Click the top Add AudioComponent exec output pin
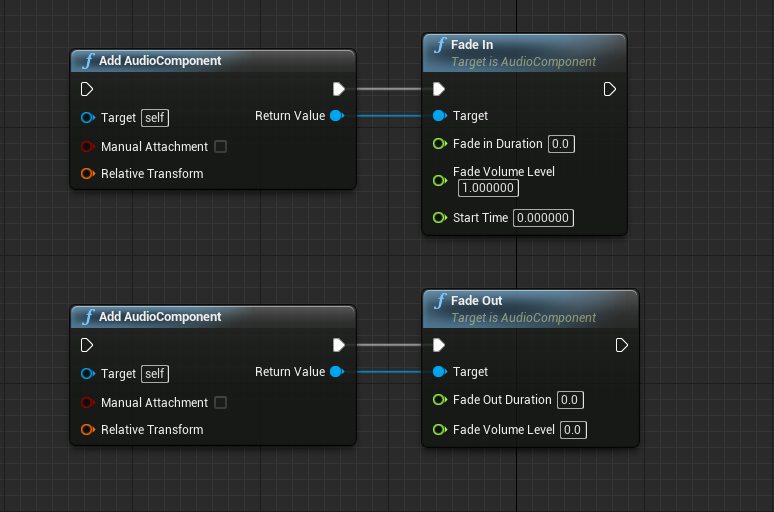The image size is (774, 512). pyautogui.click(x=339, y=90)
